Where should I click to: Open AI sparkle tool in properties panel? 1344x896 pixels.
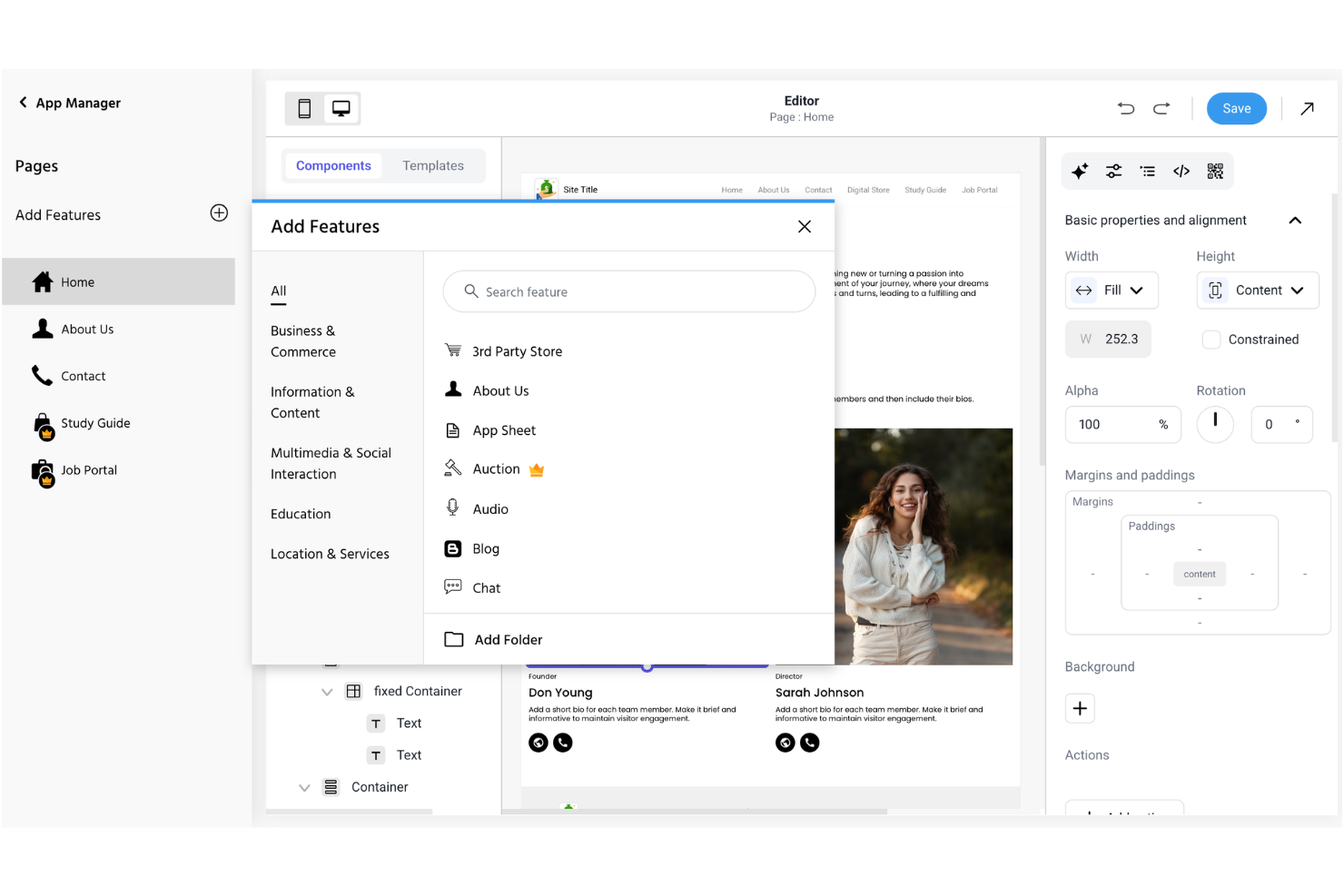point(1080,172)
